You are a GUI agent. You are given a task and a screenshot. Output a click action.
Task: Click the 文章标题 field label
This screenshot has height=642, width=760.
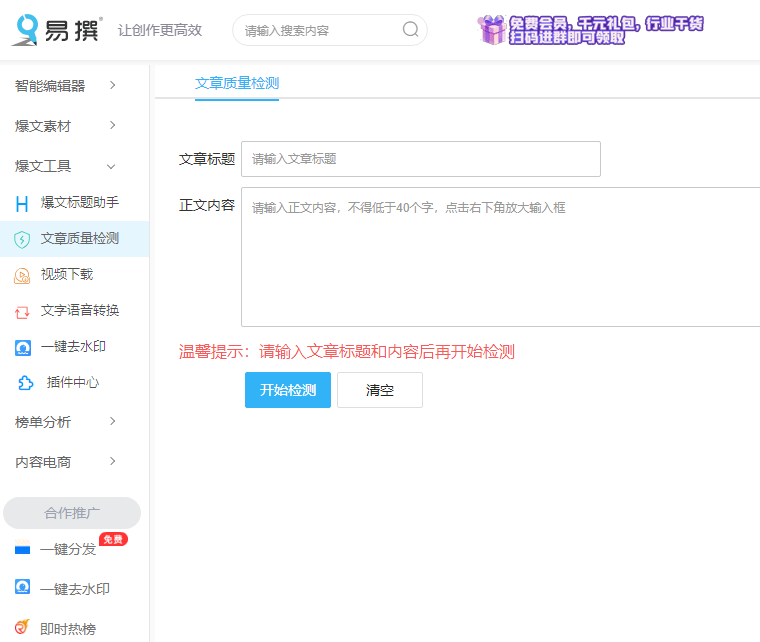[x=207, y=159]
